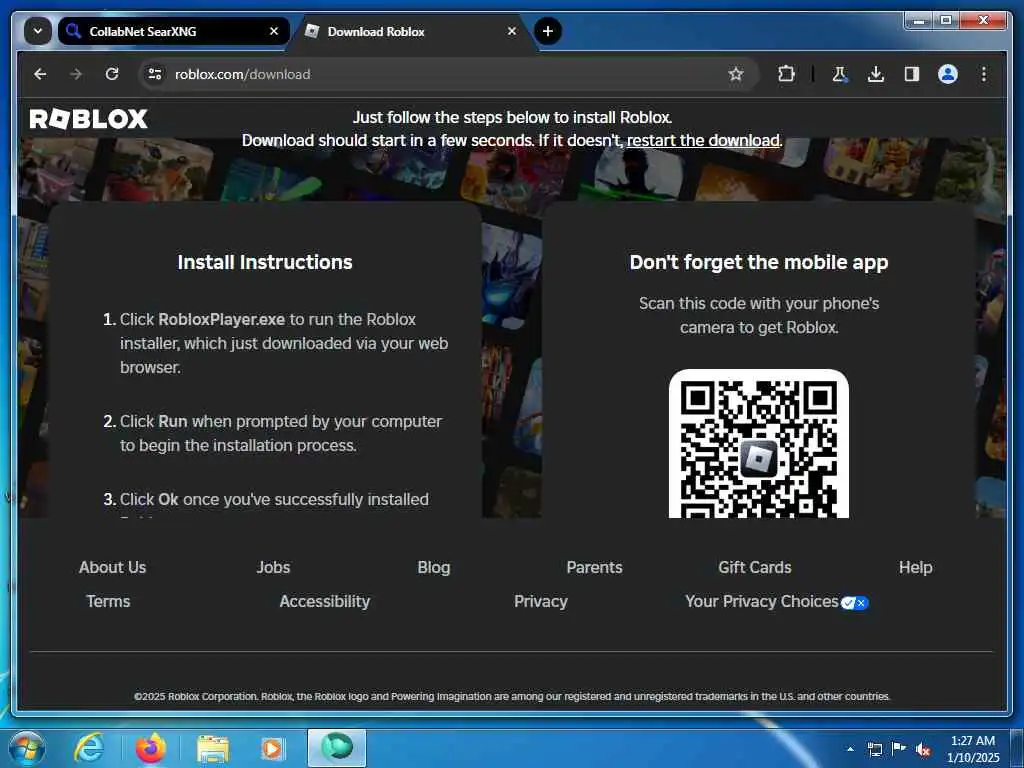Go back to the previous page
The width and height of the screenshot is (1024, 768).
(x=40, y=74)
